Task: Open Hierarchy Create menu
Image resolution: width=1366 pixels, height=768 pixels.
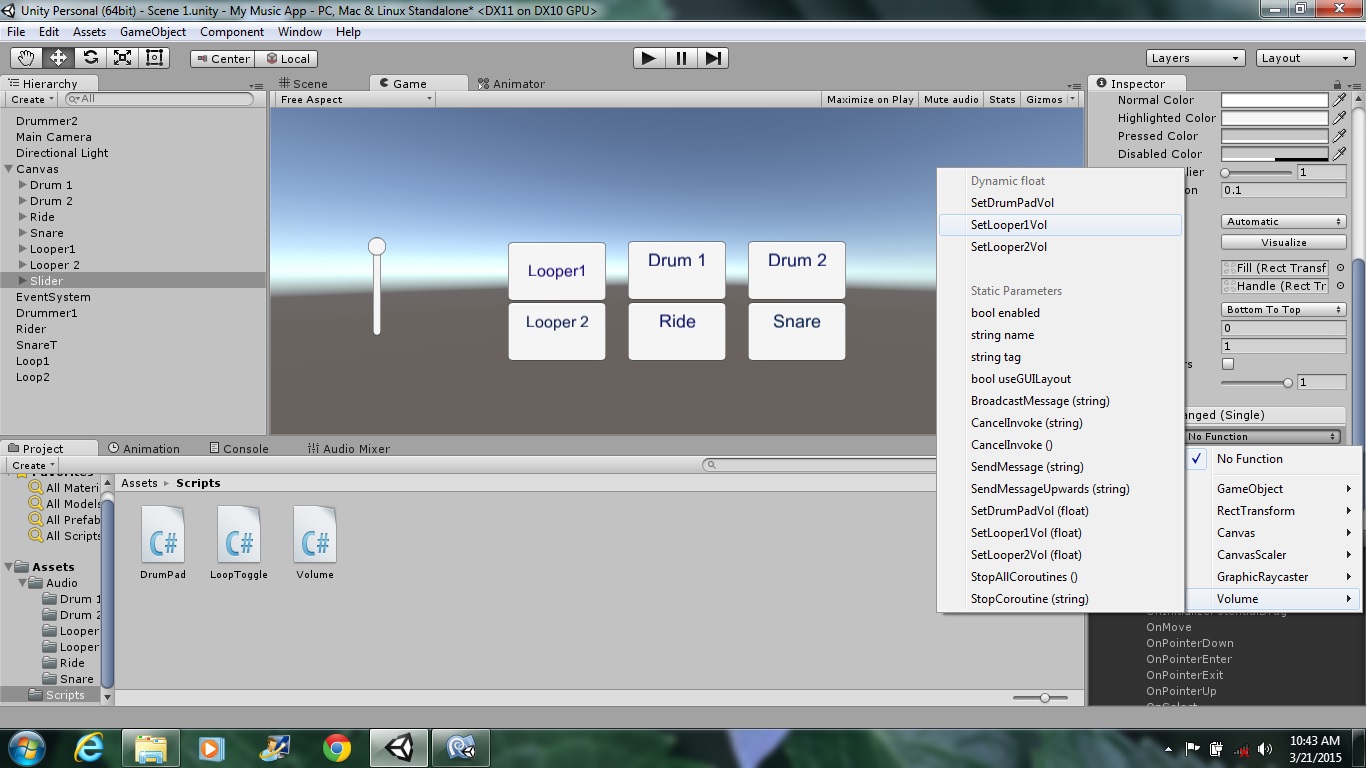Action: coord(32,100)
